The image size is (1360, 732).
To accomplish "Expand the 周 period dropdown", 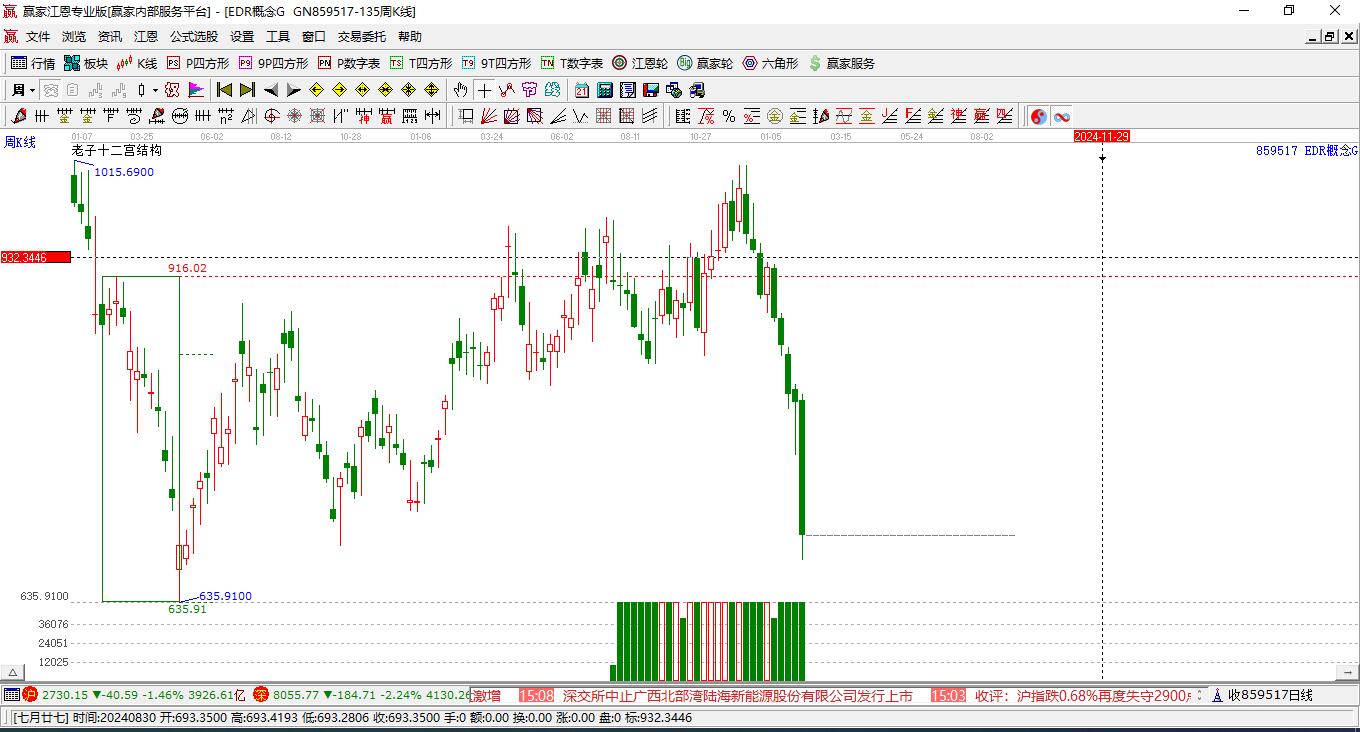I will point(32,90).
